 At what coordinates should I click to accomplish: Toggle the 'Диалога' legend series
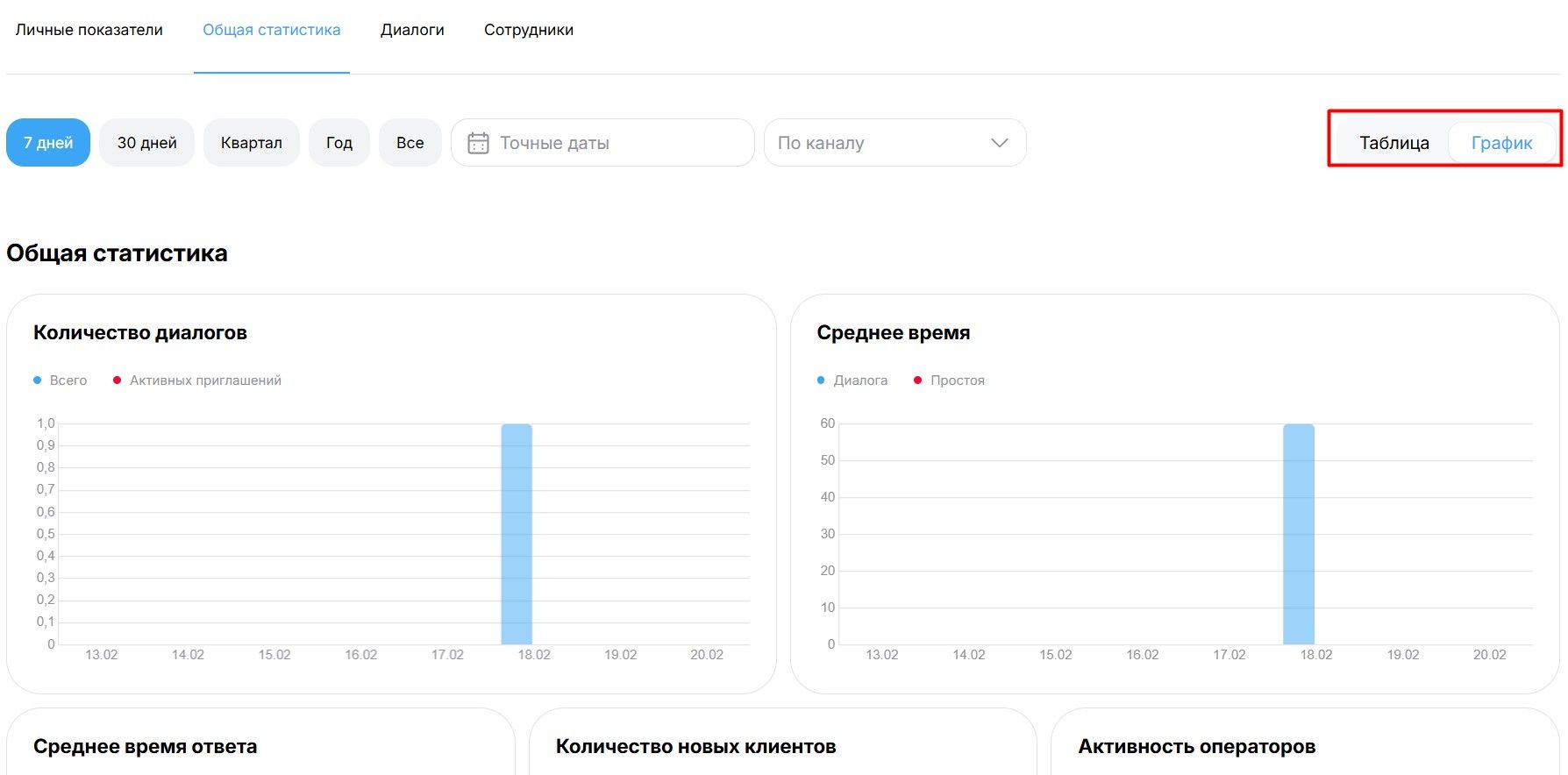pos(852,380)
